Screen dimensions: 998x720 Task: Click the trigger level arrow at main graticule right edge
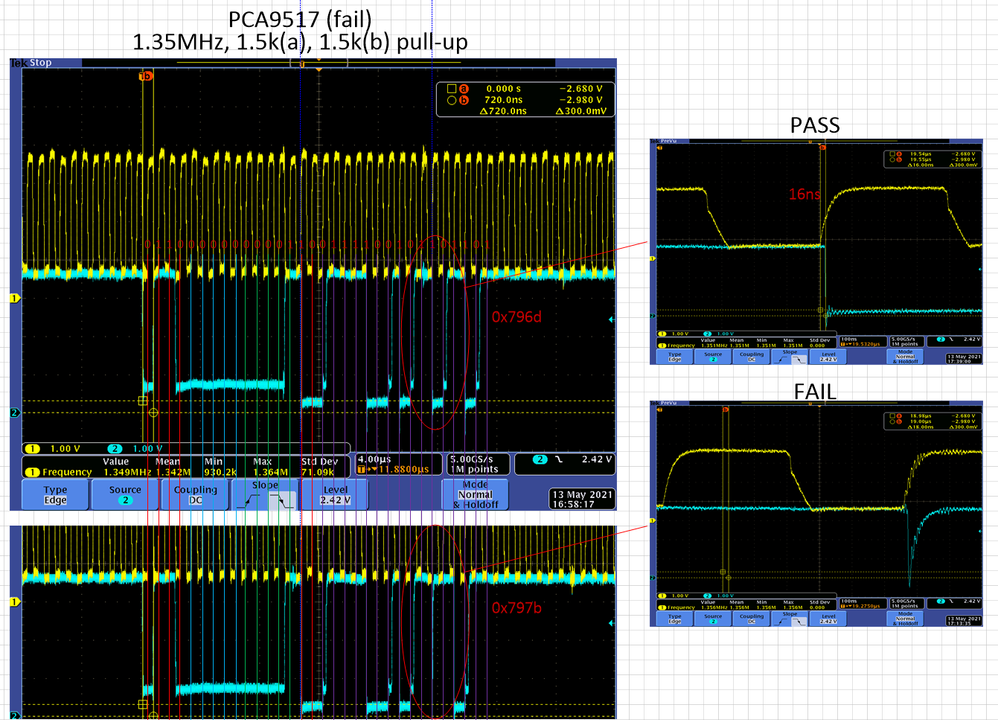click(x=612, y=319)
